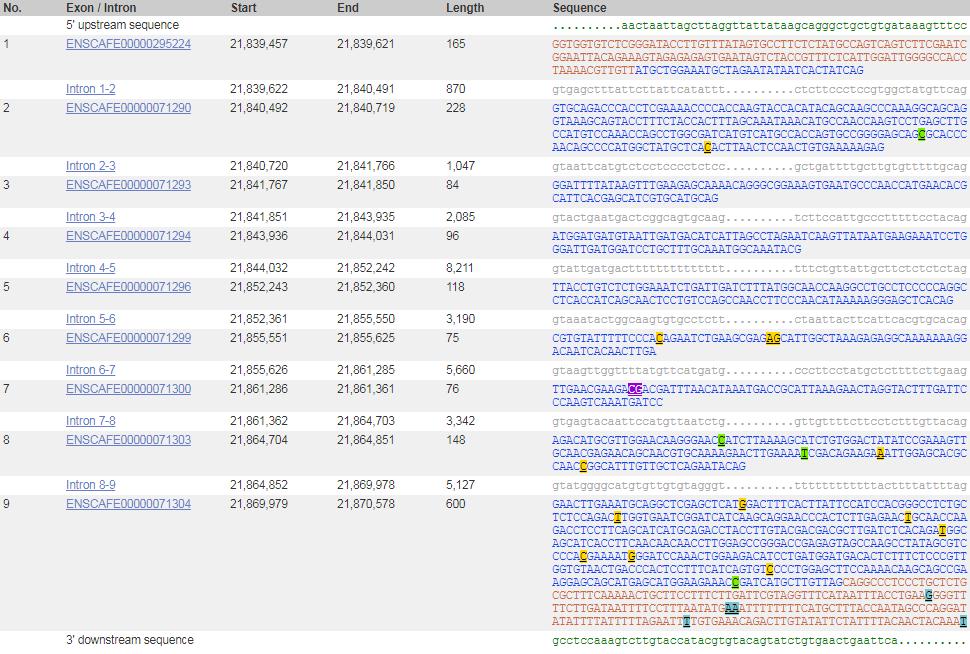The image size is (970, 654).
Task: Click start value 21,855,551
Action: pyautogui.click(x=259, y=338)
